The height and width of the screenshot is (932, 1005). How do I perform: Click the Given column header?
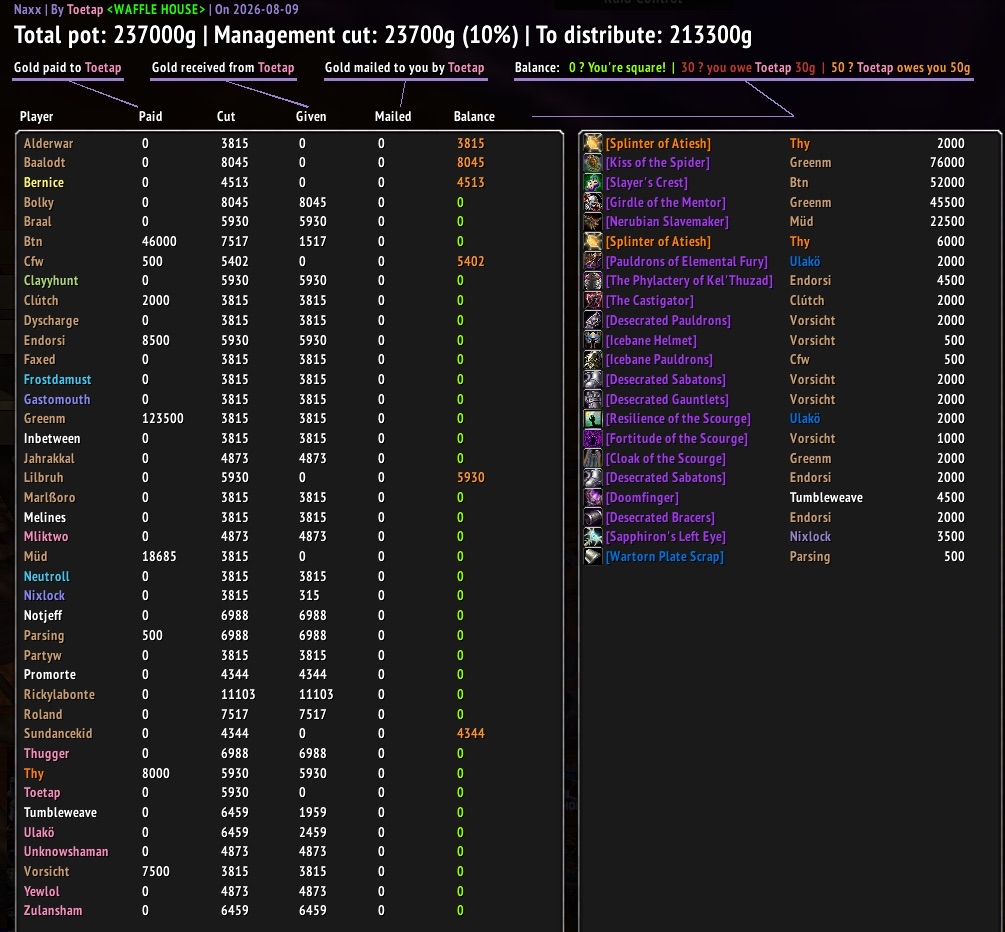(x=311, y=117)
